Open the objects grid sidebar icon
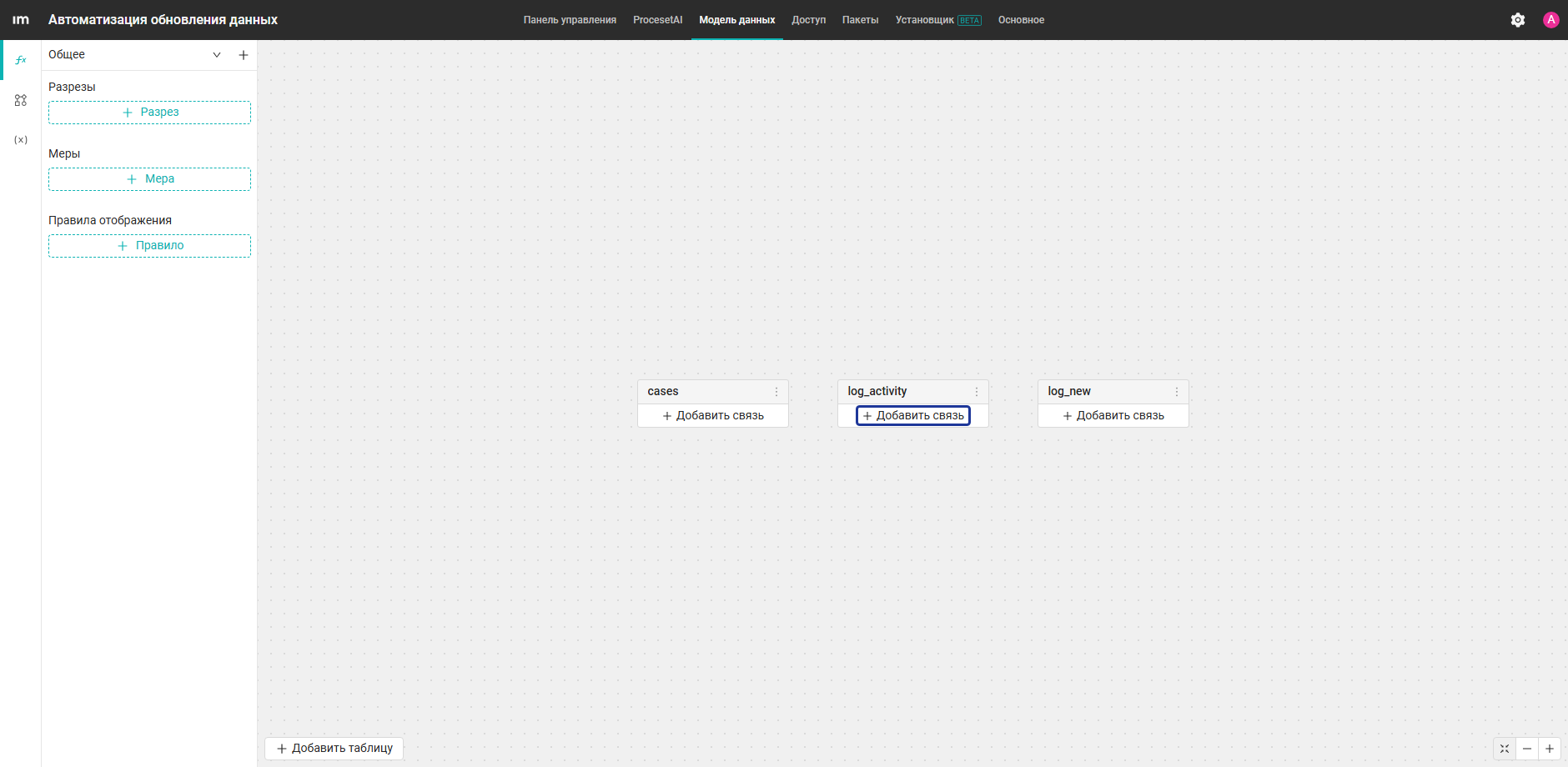 (x=21, y=100)
